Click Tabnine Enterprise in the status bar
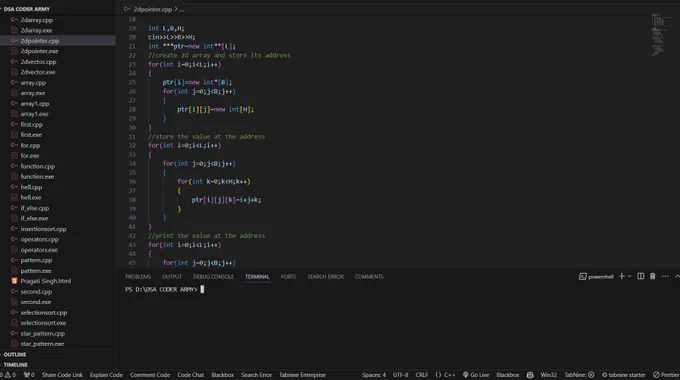This screenshot has width=680, height=380. pyautogui.click(x=302, y=375)
